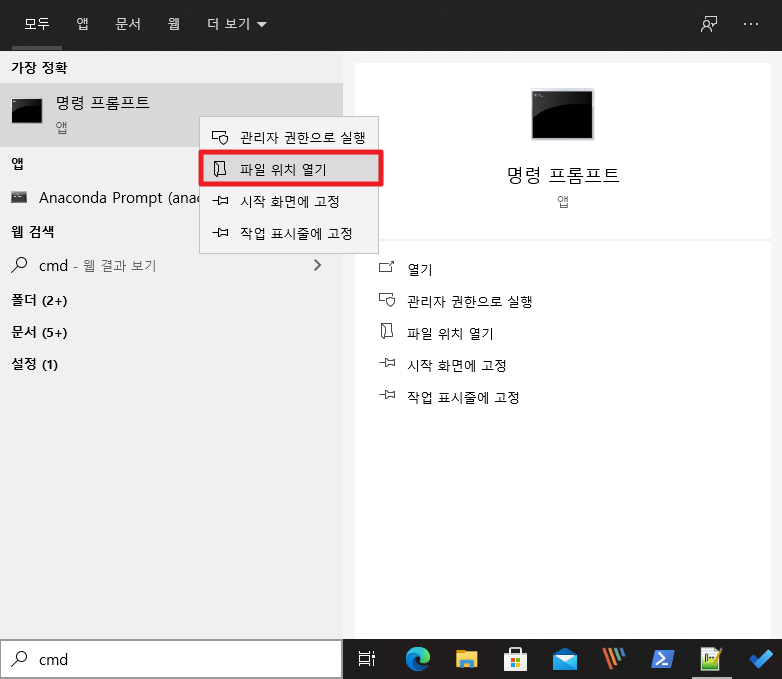Click file location icon in context menu

click(x=220, y=169)
